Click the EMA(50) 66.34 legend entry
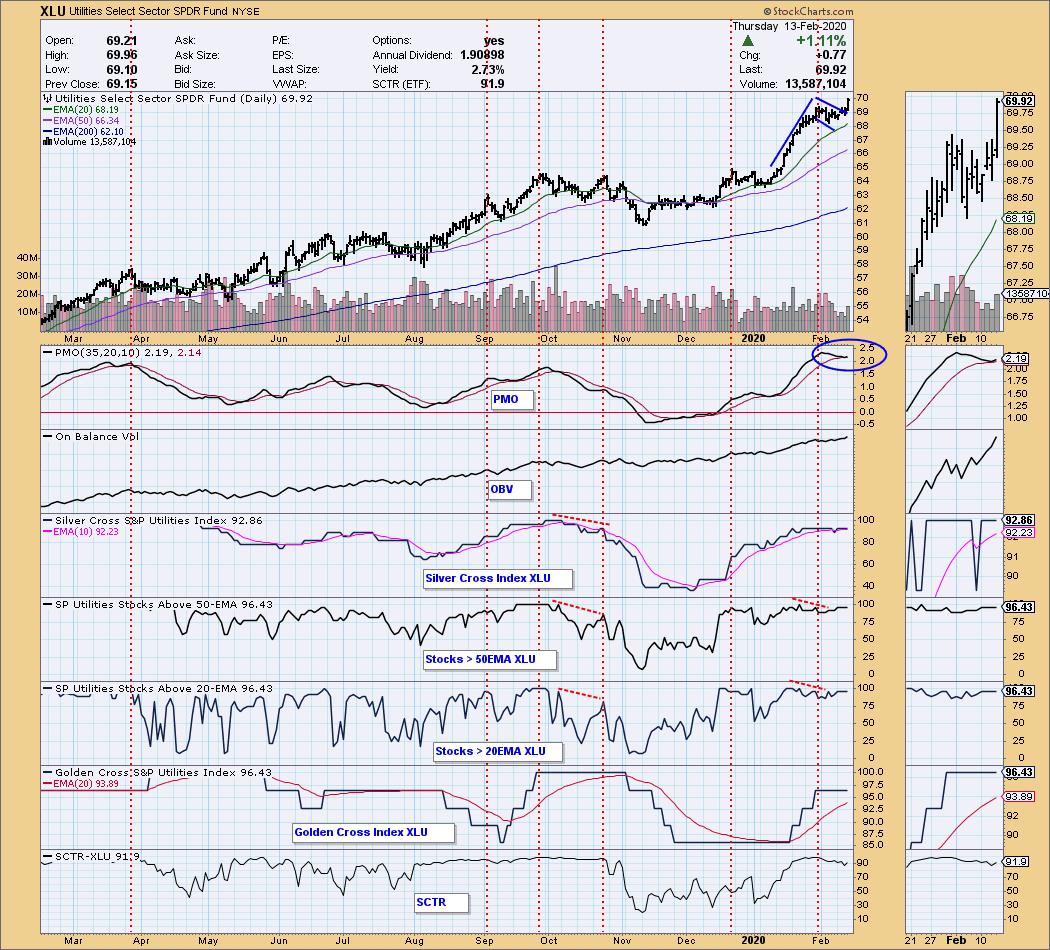This screenshot has height=950, width=1050. point(81,121)
